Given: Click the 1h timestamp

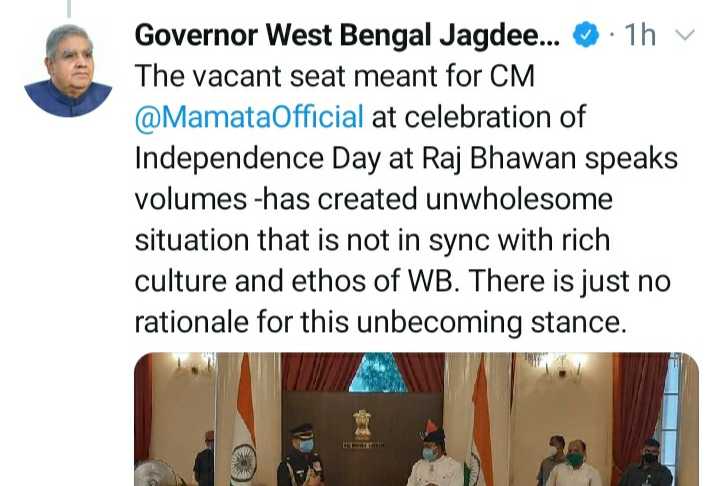Looking at the screenshot, I should coord(640,35).
